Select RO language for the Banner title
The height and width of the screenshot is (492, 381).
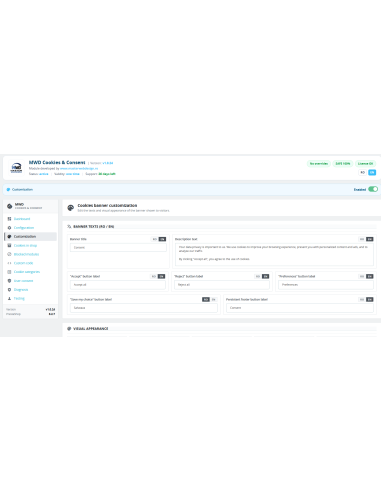coord(154,239)
